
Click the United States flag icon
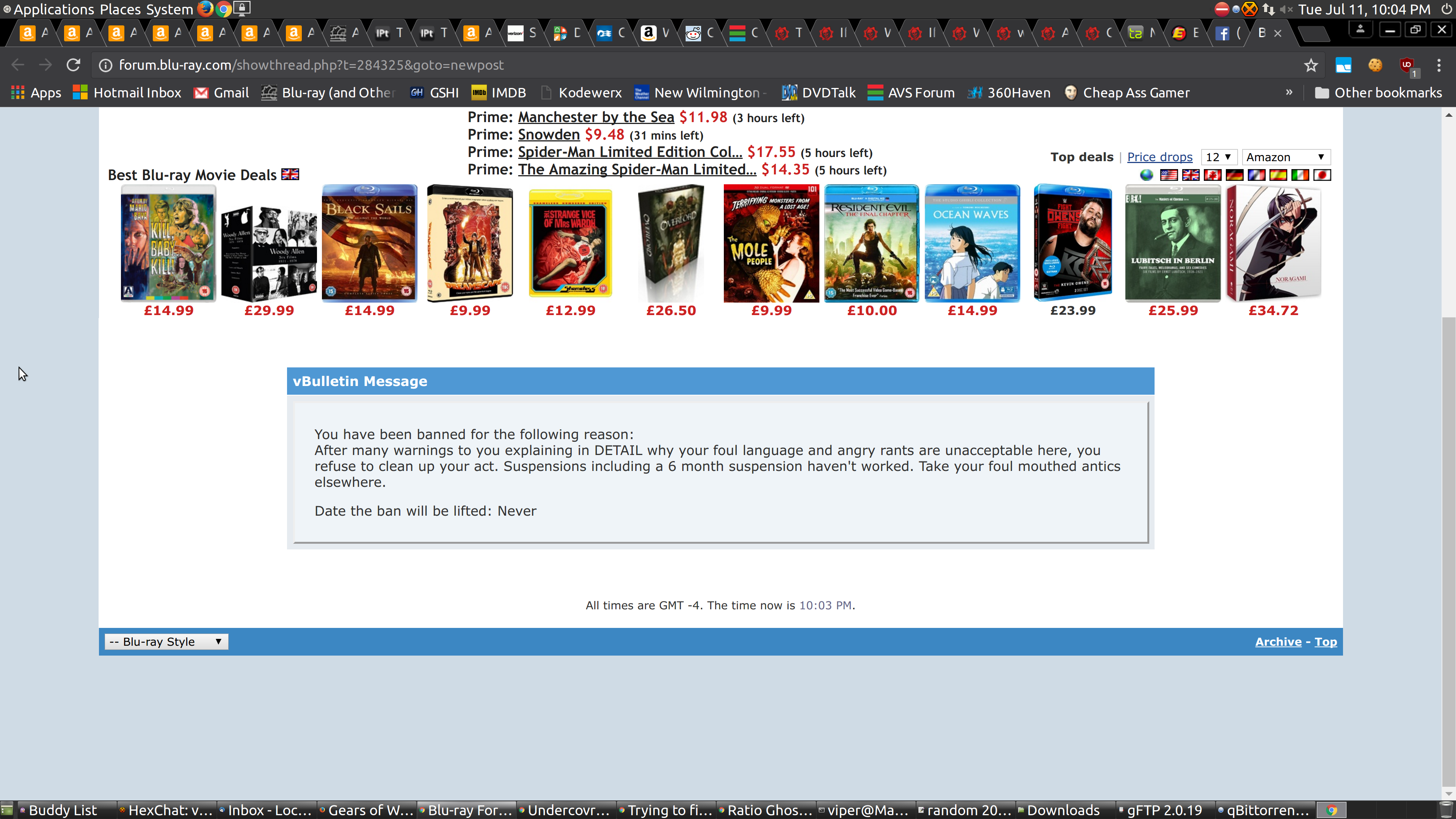coord(1168,175)
